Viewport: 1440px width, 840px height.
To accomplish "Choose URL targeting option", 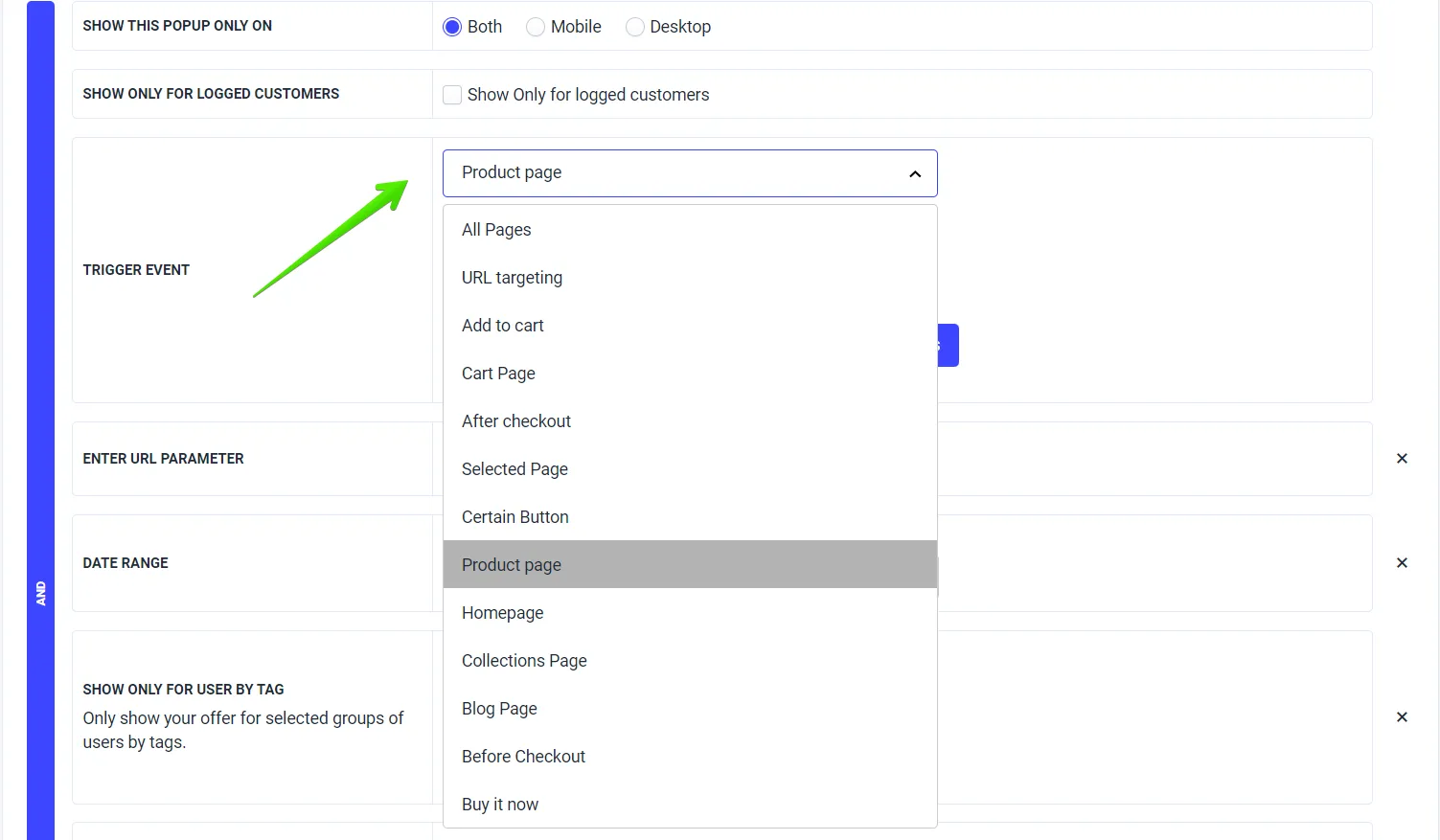I will pyautogui.click(x=690, y=278).
